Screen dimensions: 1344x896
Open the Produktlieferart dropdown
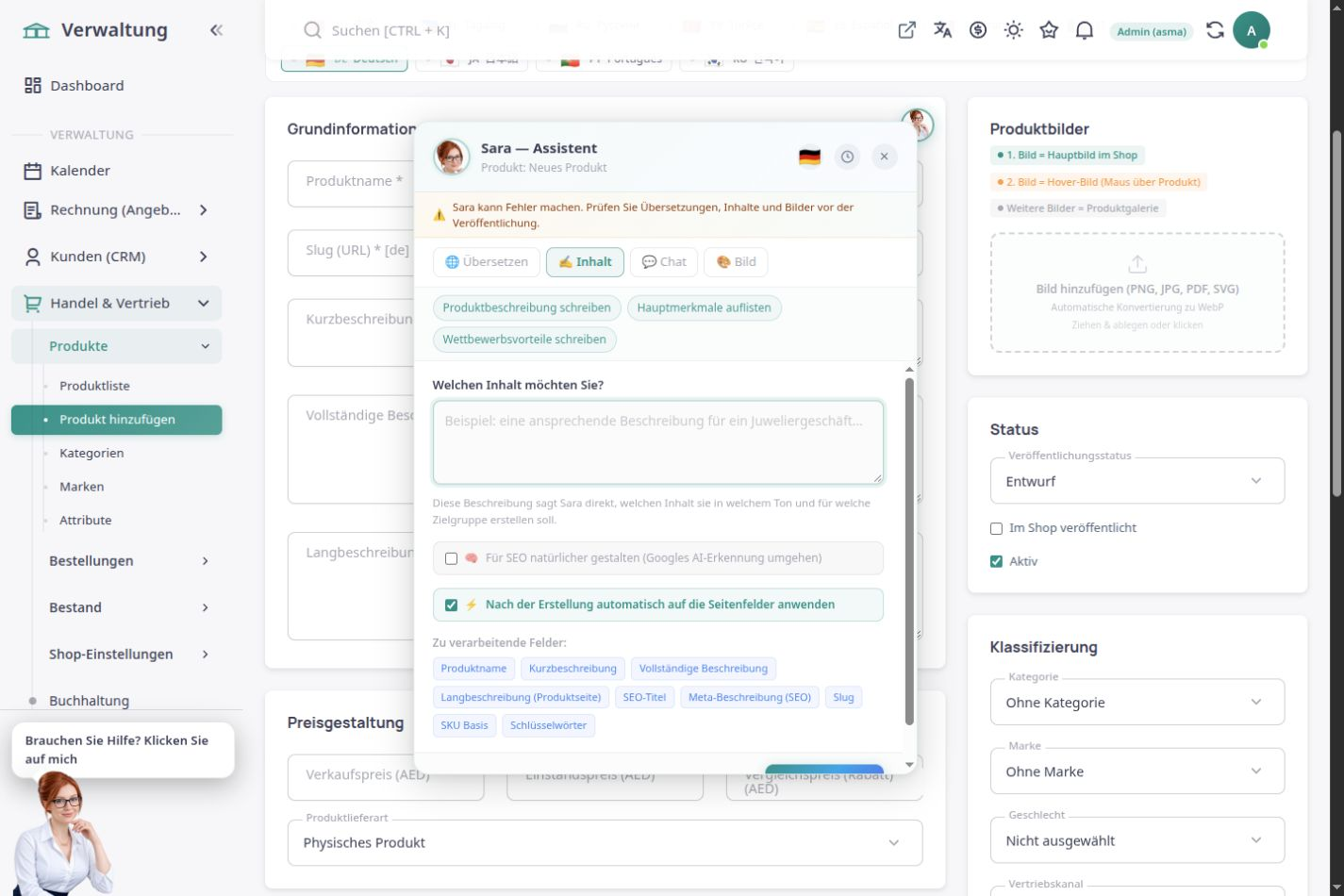point(605,843)
